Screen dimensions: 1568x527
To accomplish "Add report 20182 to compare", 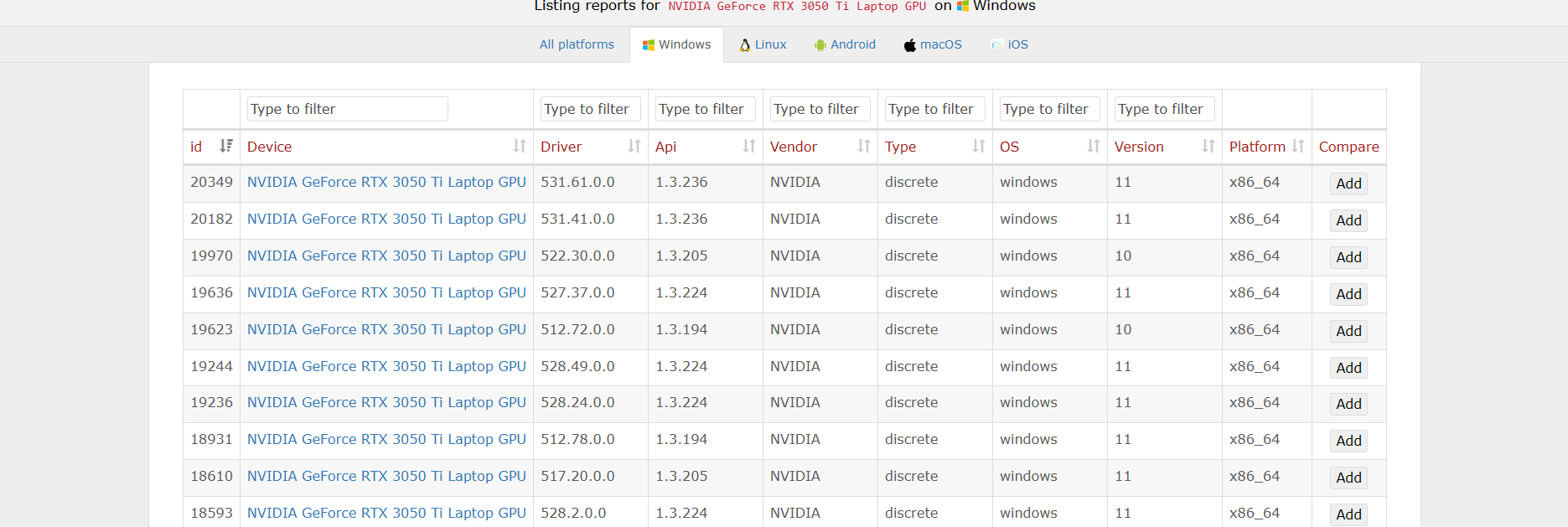I will (1348, 220).
